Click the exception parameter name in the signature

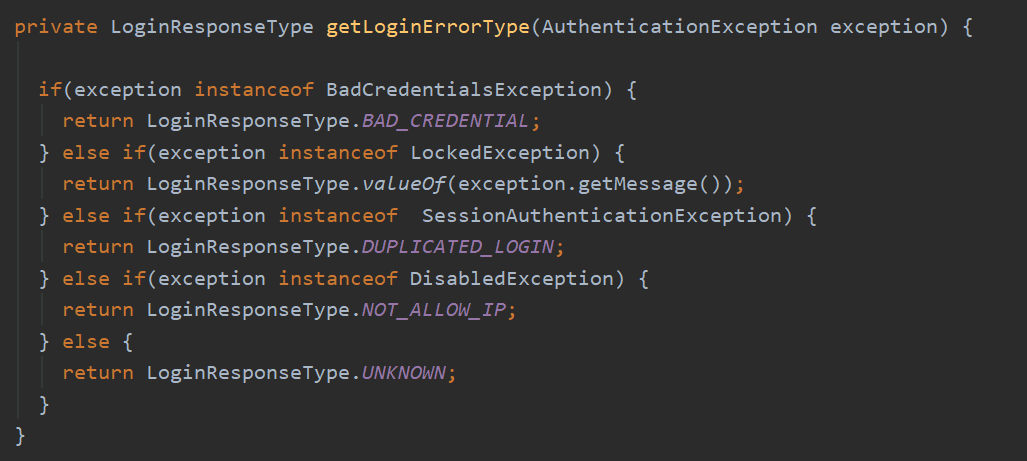[x=887, y=26]
